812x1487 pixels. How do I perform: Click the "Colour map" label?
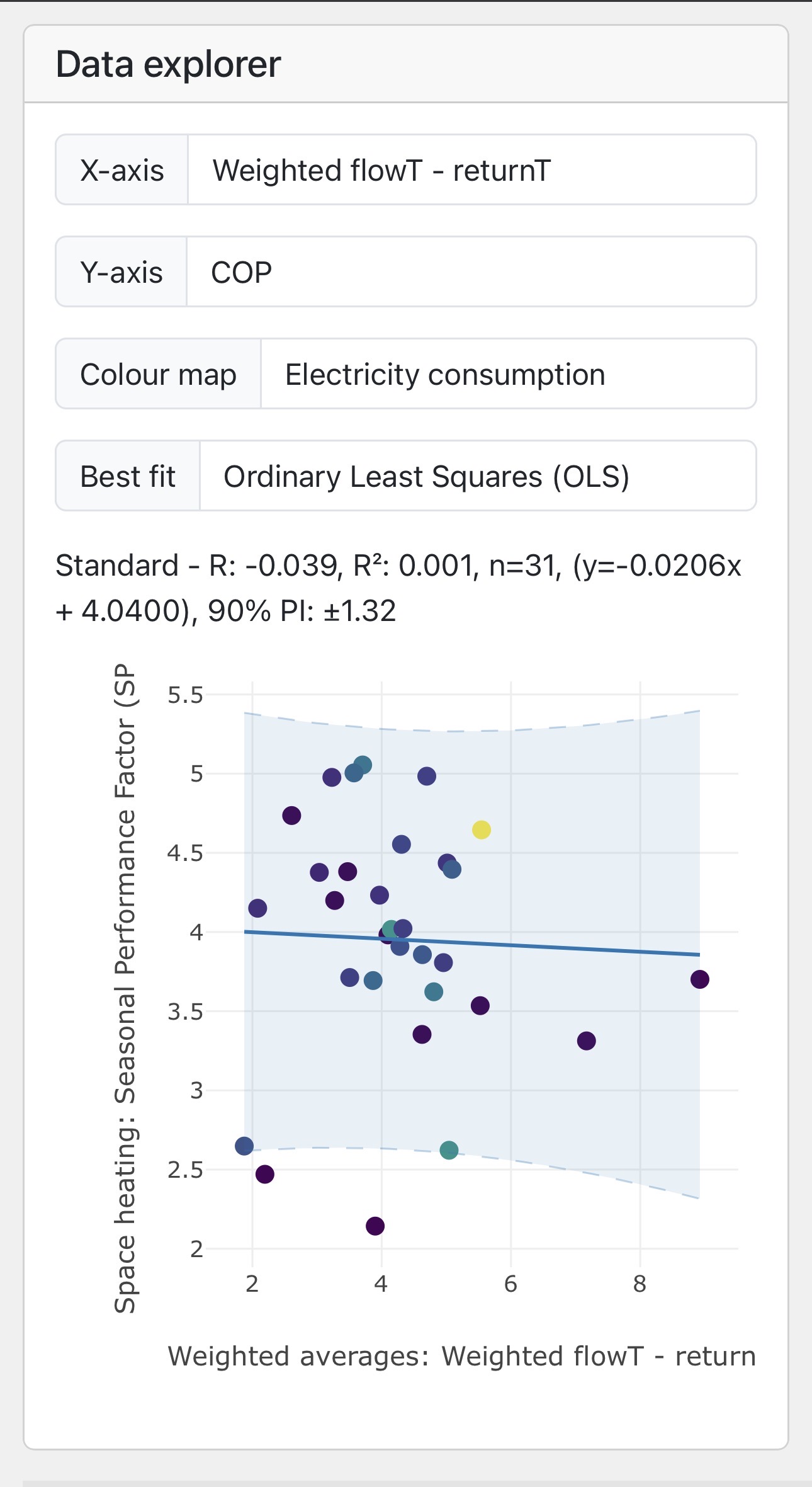(158, 374)
